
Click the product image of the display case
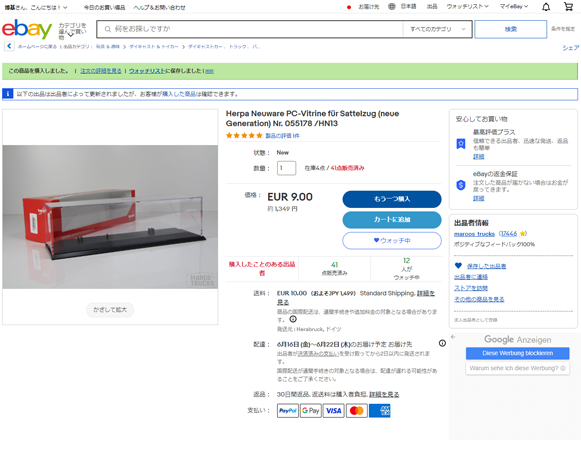110,217
